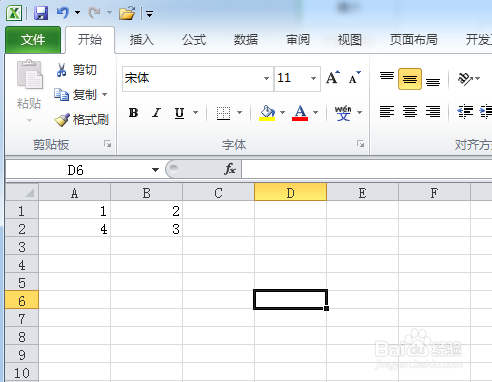
Task: Select cell A2 containing 4
Action: tap(74, 229)
